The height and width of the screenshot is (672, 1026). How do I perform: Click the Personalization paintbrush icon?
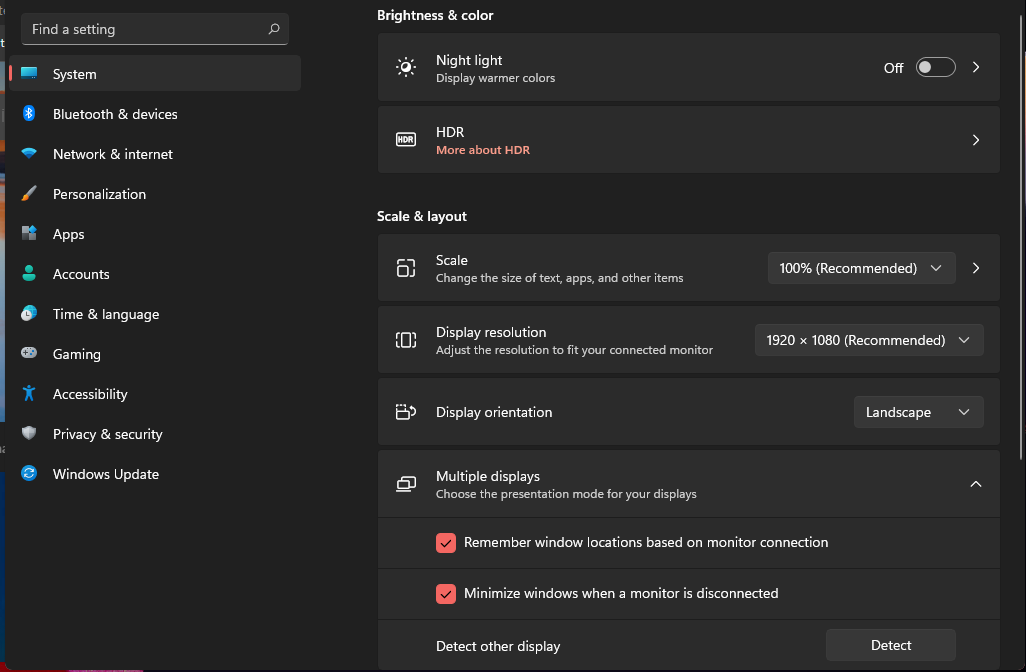[29, 194]
